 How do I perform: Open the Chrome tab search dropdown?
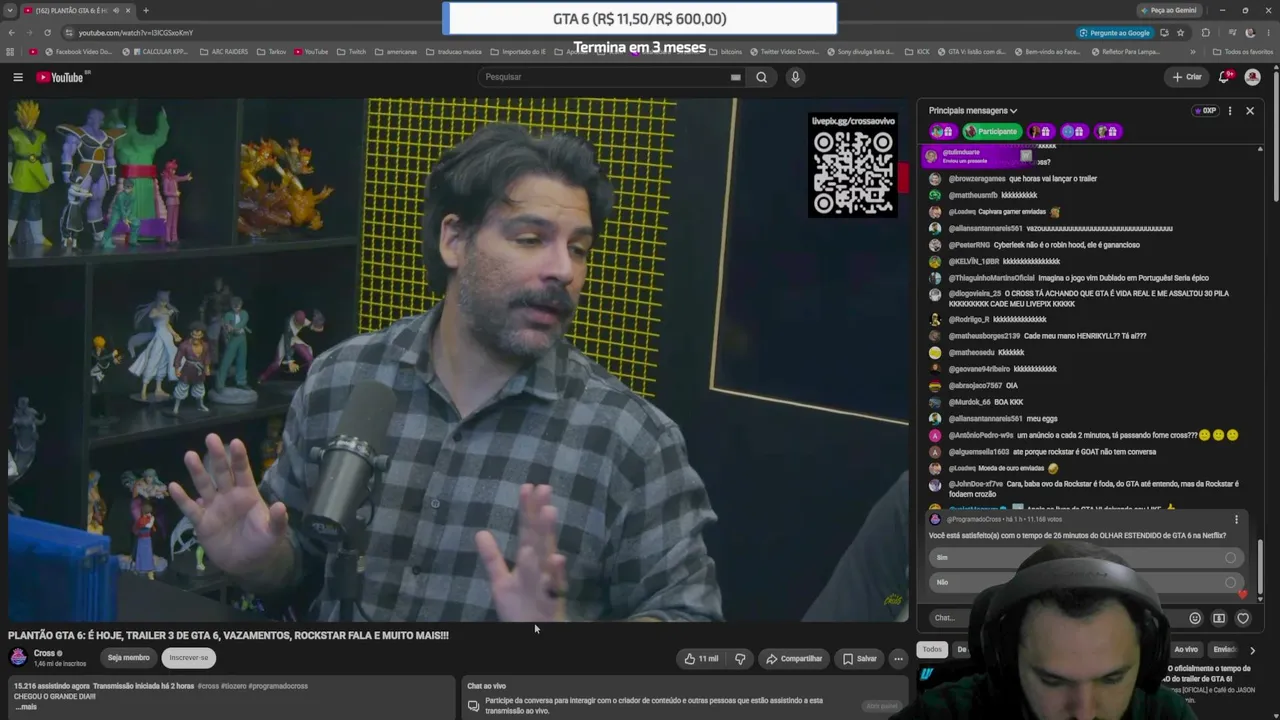10,10
